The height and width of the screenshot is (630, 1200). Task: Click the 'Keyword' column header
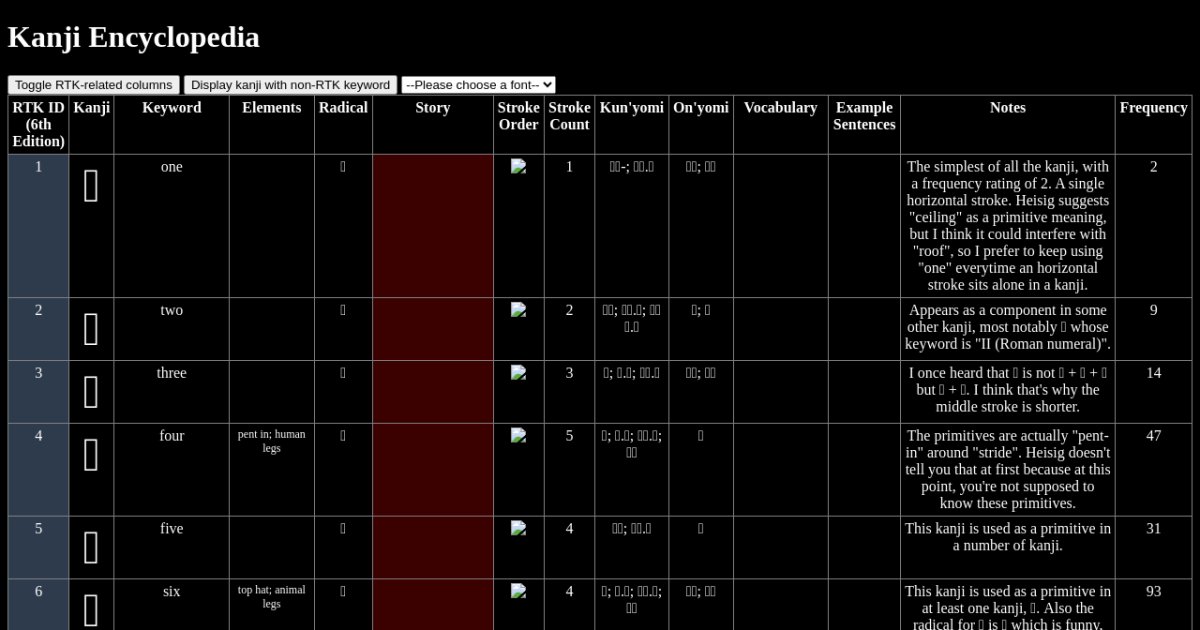171,108
